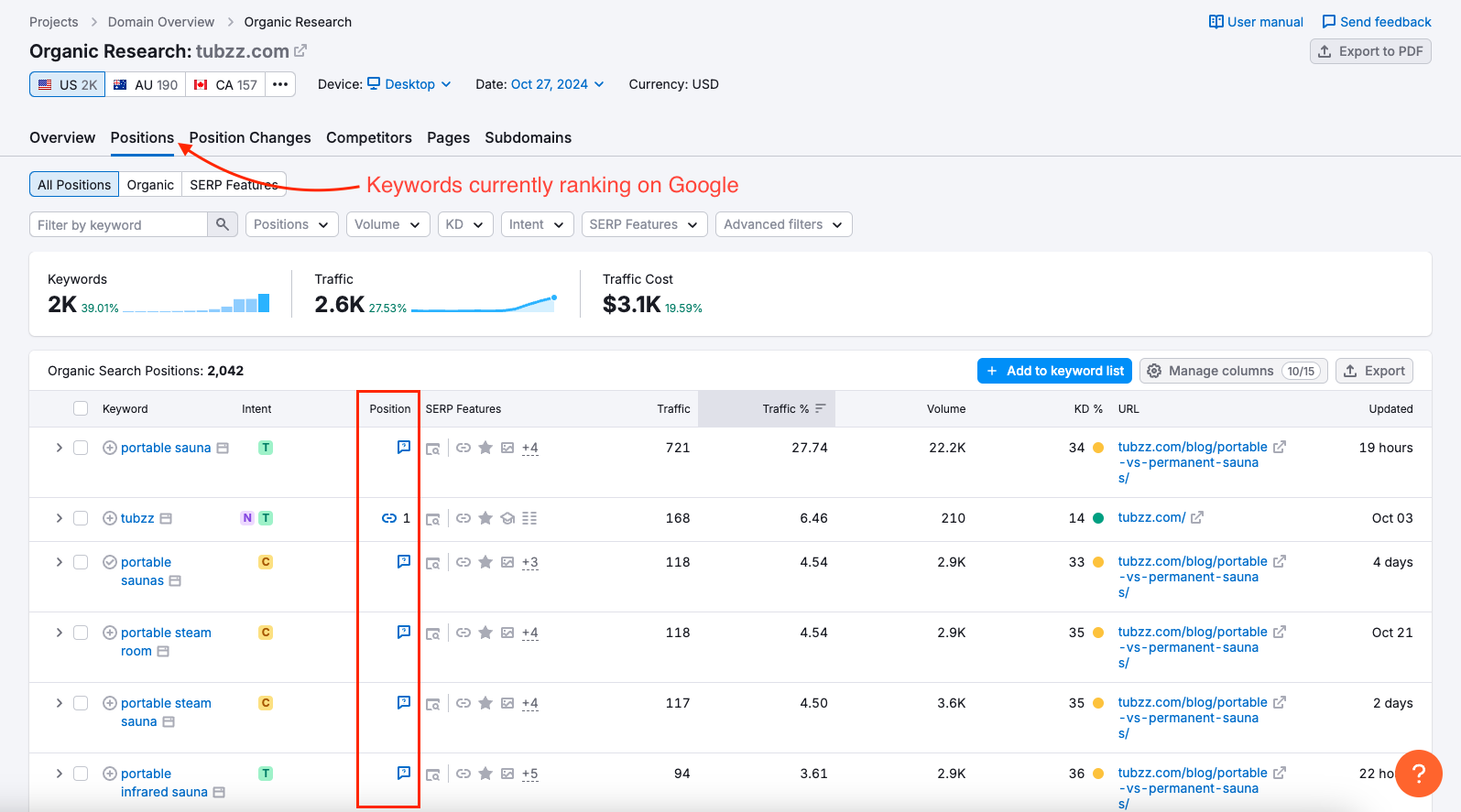Screen dimensions: 1461x812
Task: Open external link icon next to tubzz.com title
Action: [300, 51]
